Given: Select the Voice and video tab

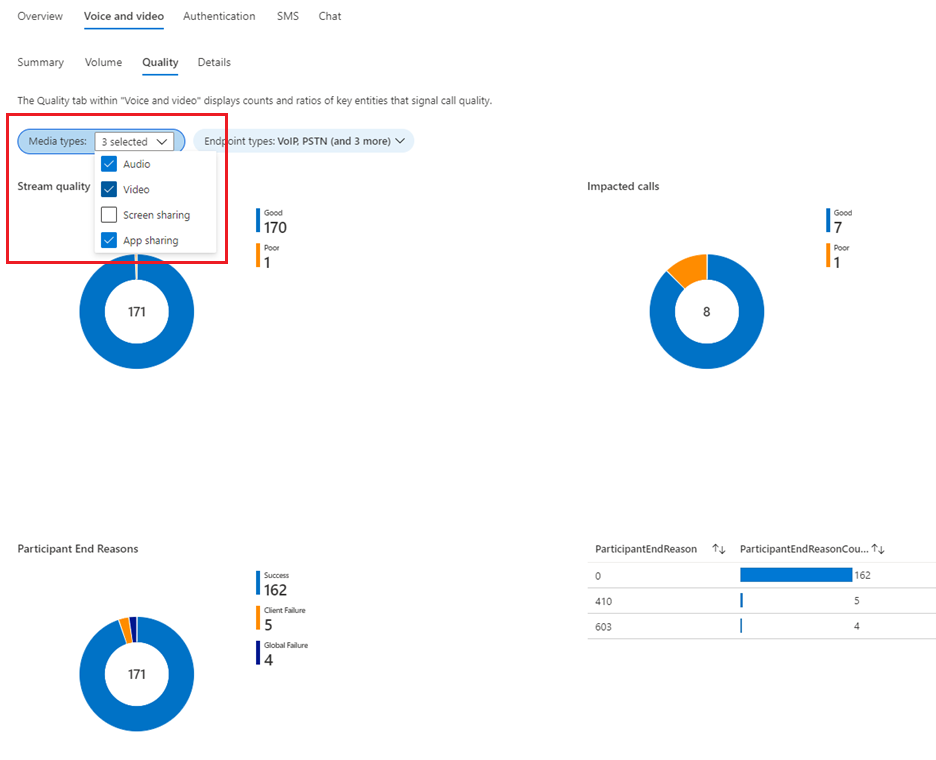Looking at the screenshot, I should [124, 16].
